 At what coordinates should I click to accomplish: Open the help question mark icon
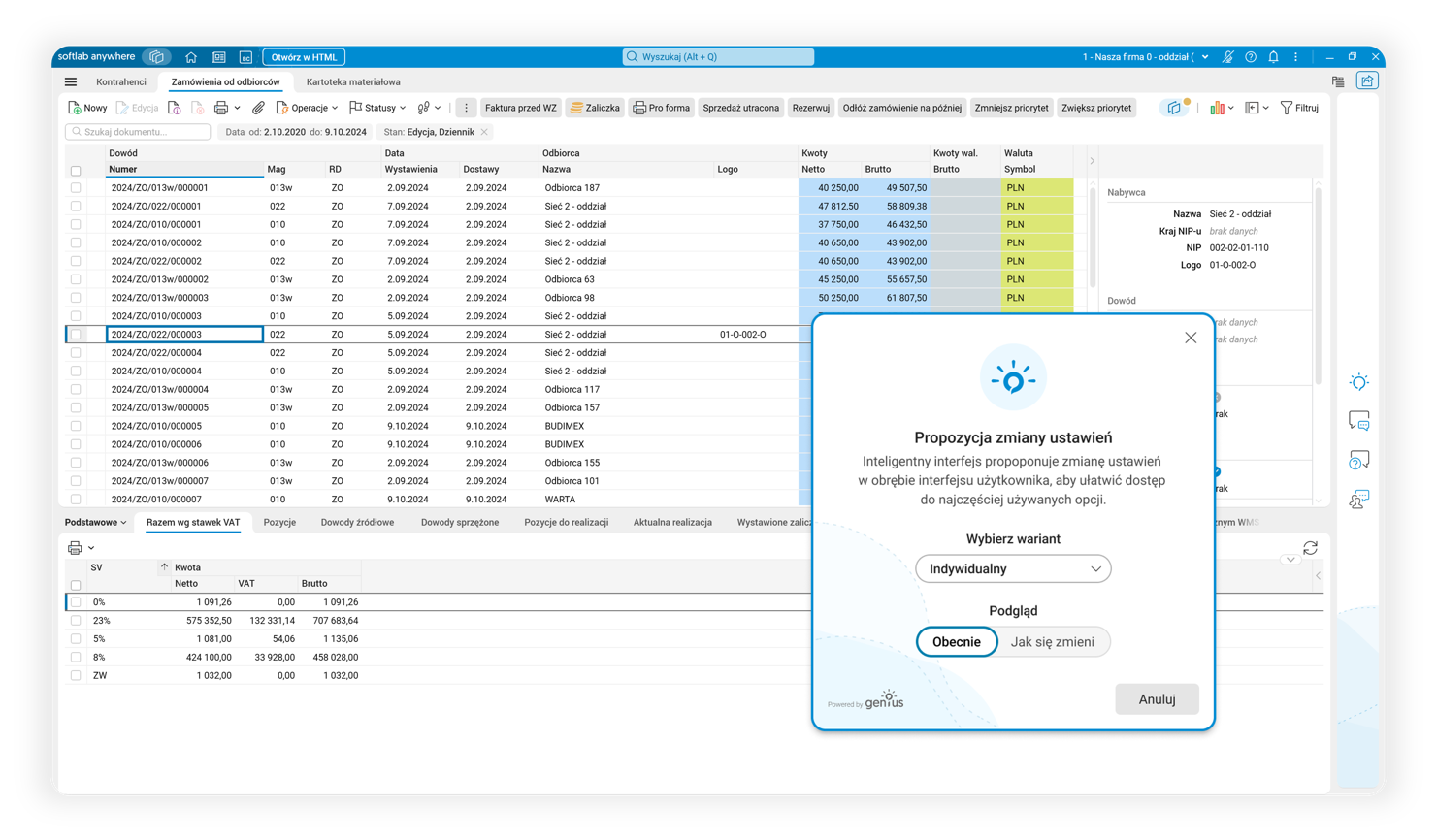point(1251,57)
